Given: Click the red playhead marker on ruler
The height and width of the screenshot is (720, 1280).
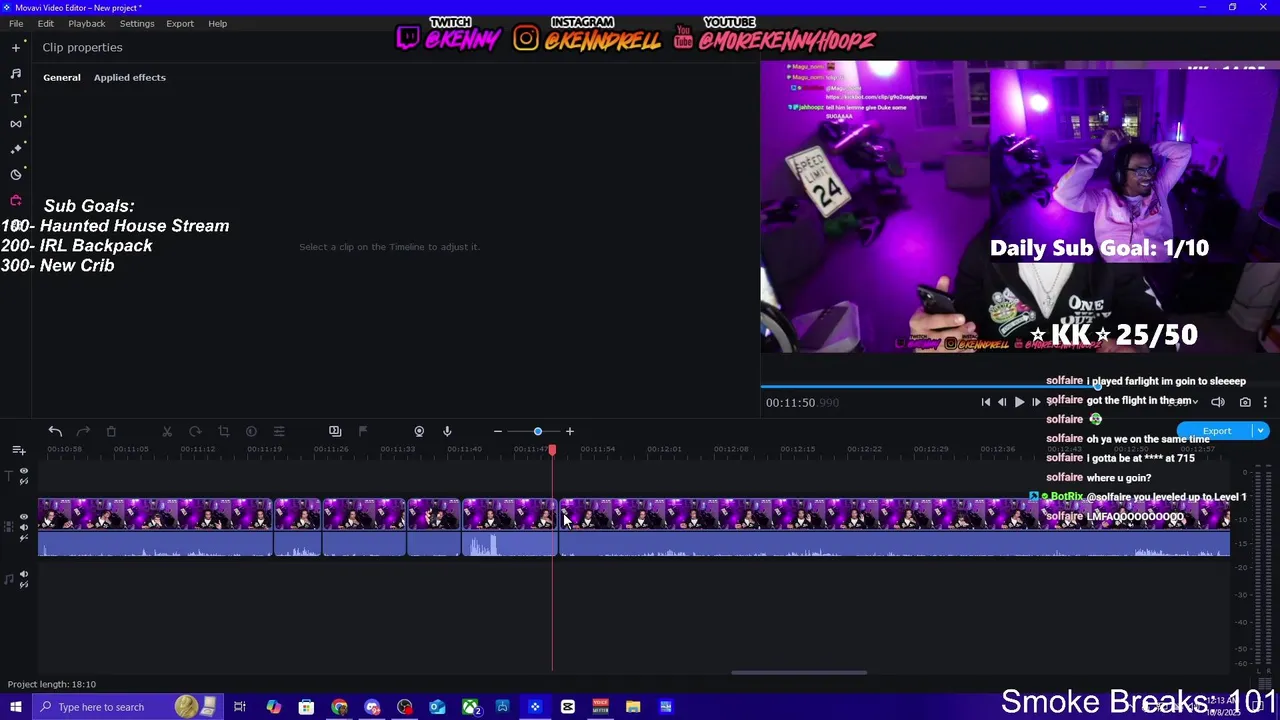Looking at the screenshot, I should (x=552, y=451).
